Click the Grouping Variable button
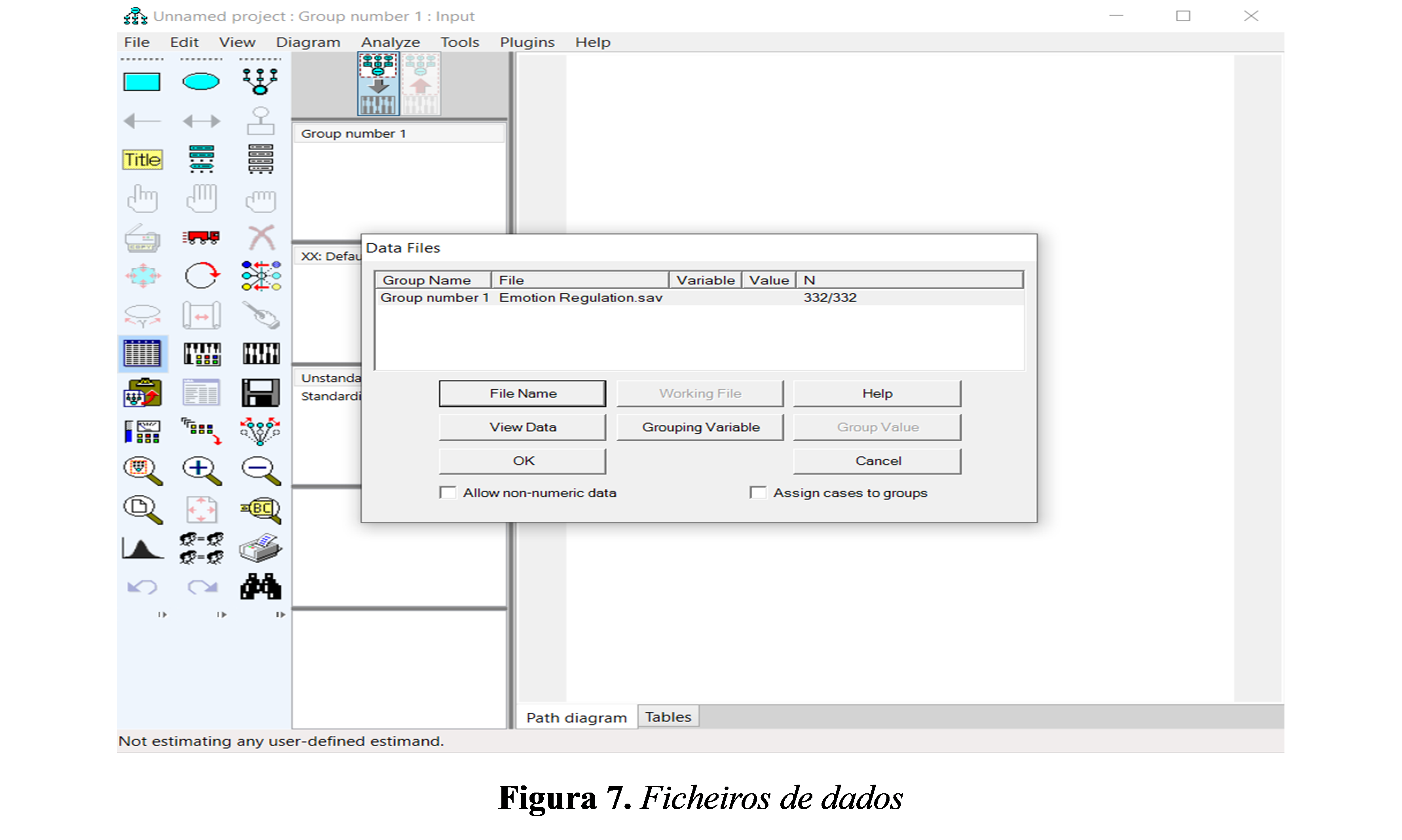The image size is (1402, 840). 700,428
